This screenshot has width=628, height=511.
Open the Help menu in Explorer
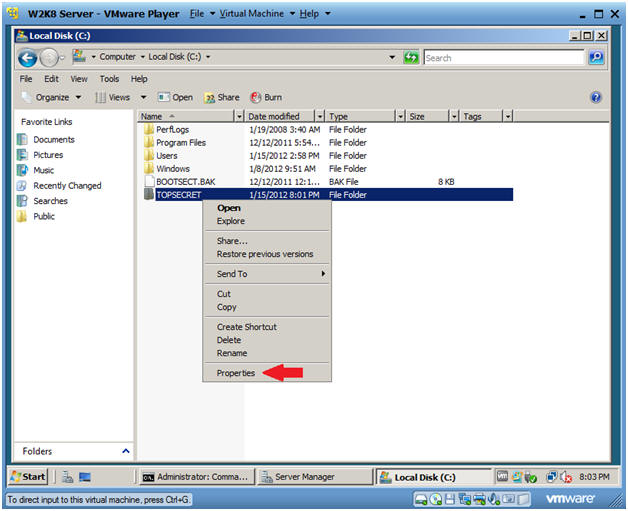[139, 79]
